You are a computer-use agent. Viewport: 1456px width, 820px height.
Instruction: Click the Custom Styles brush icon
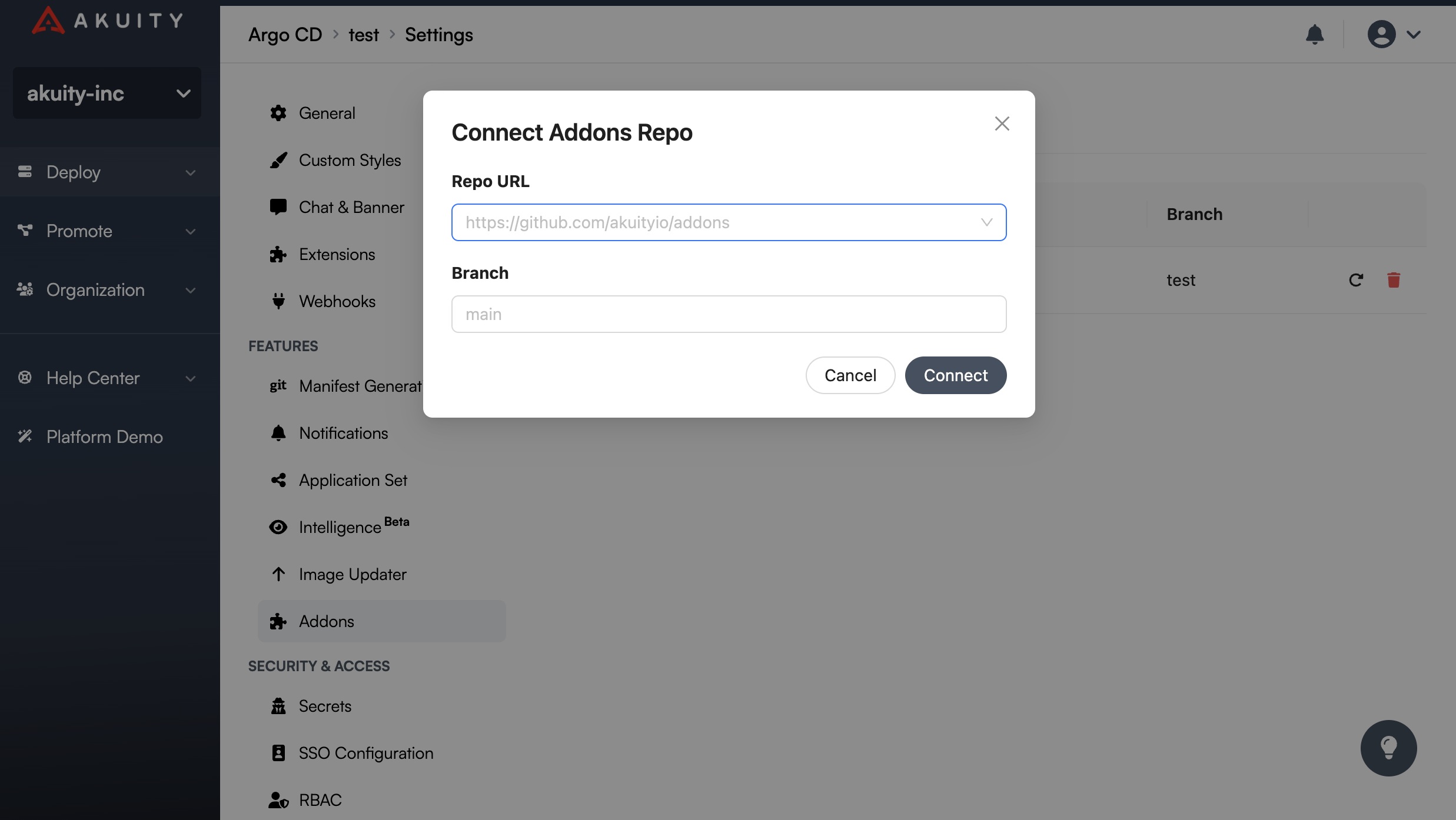[278, 160]
